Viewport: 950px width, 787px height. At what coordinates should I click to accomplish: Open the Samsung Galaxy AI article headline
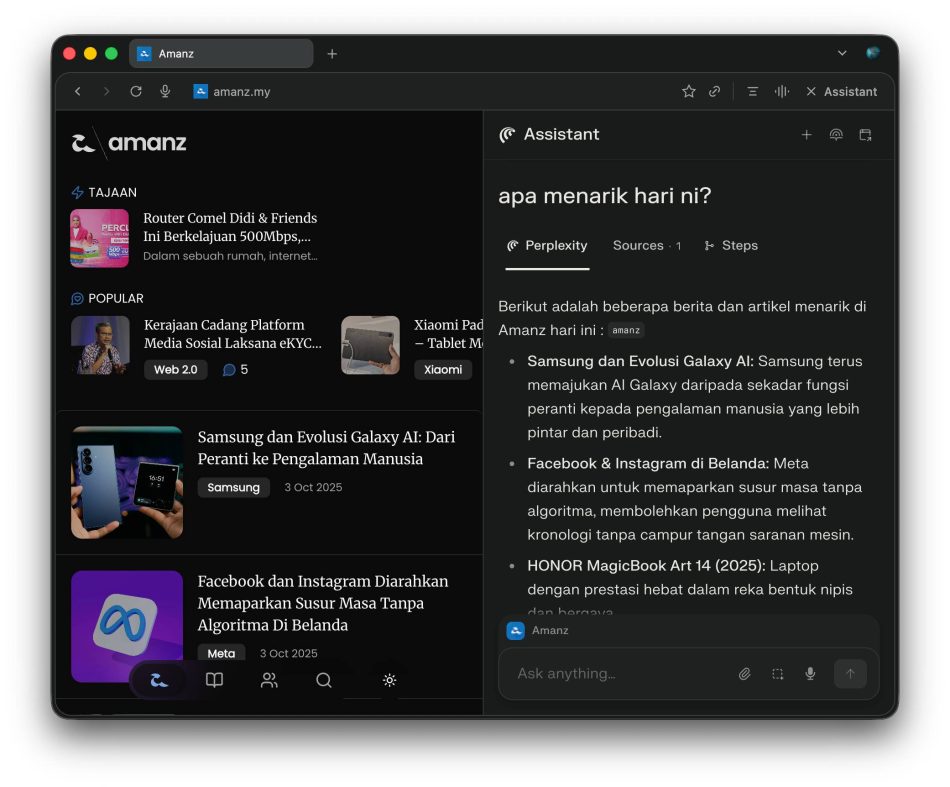(x=325, y=448)
